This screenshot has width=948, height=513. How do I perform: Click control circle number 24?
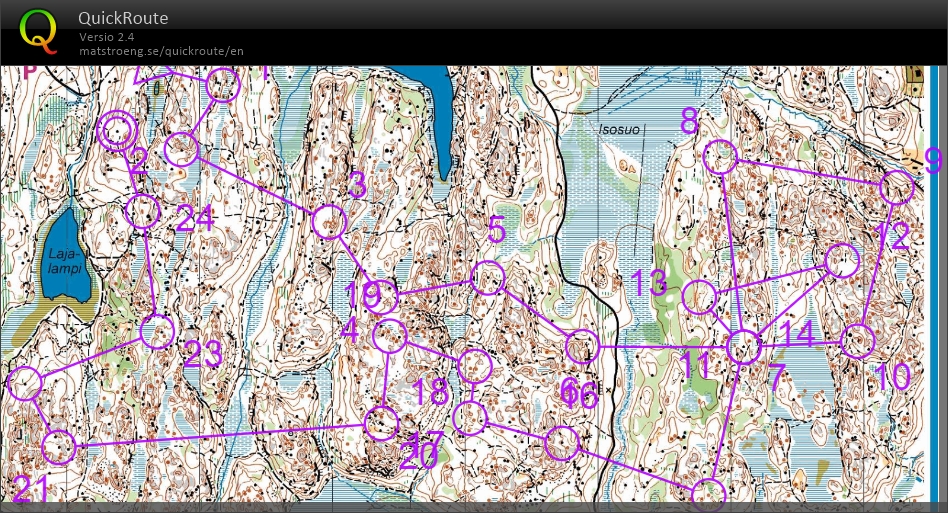pos(143,212)
